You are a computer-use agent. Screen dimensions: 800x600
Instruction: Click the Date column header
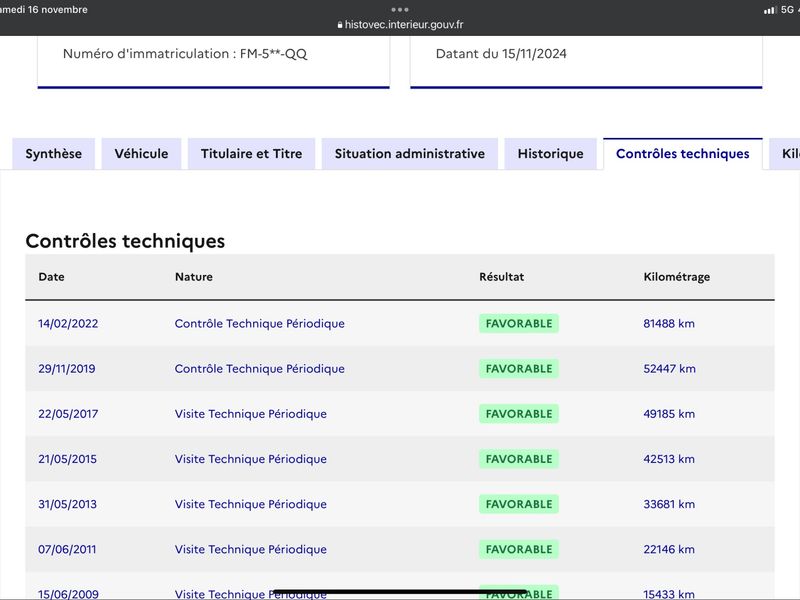(x=52, y=277)
